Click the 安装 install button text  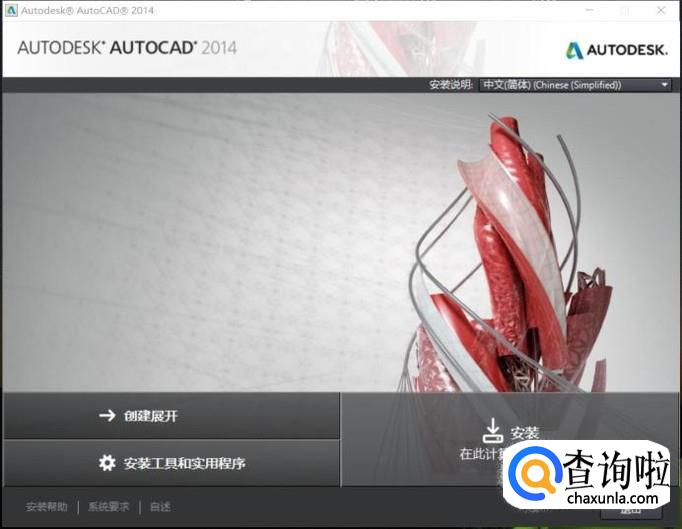pos(525,433)
